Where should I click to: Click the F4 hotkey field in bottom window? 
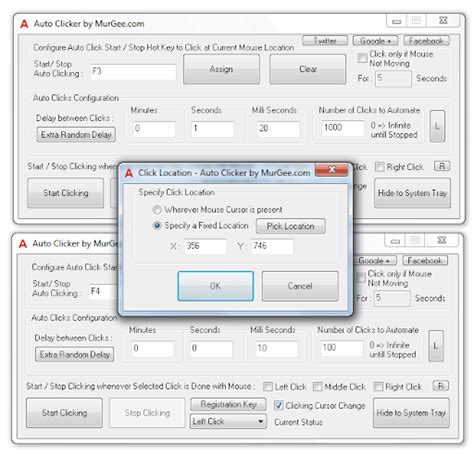tap(104, 292)
